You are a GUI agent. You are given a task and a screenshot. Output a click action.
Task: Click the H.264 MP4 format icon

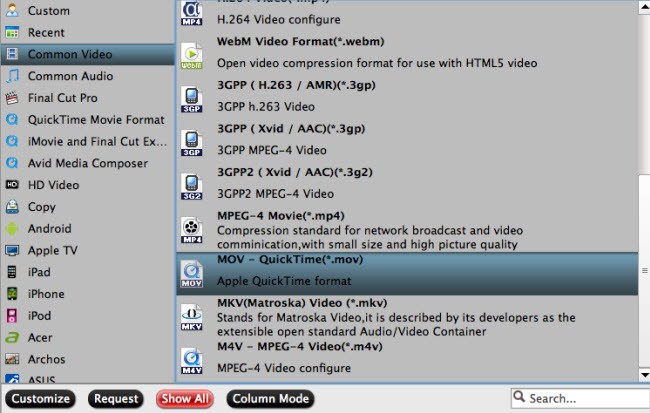pyautogui.click(x=192, y=13)
